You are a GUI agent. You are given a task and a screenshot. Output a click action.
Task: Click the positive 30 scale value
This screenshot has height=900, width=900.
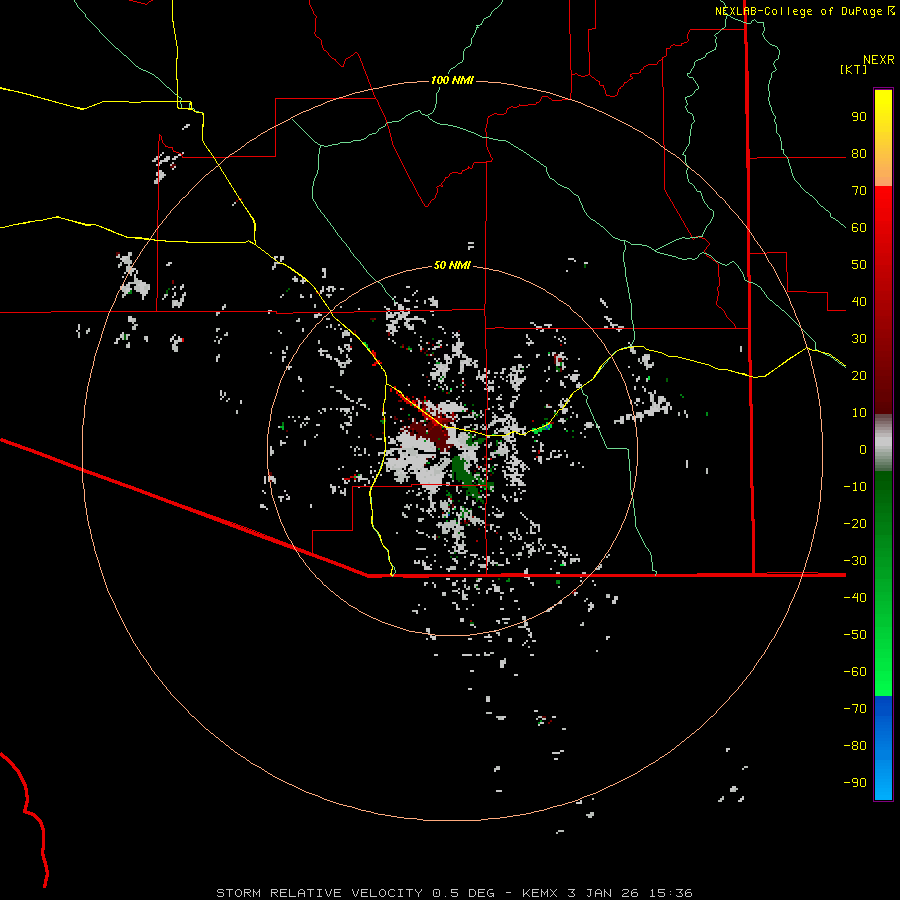859,339
